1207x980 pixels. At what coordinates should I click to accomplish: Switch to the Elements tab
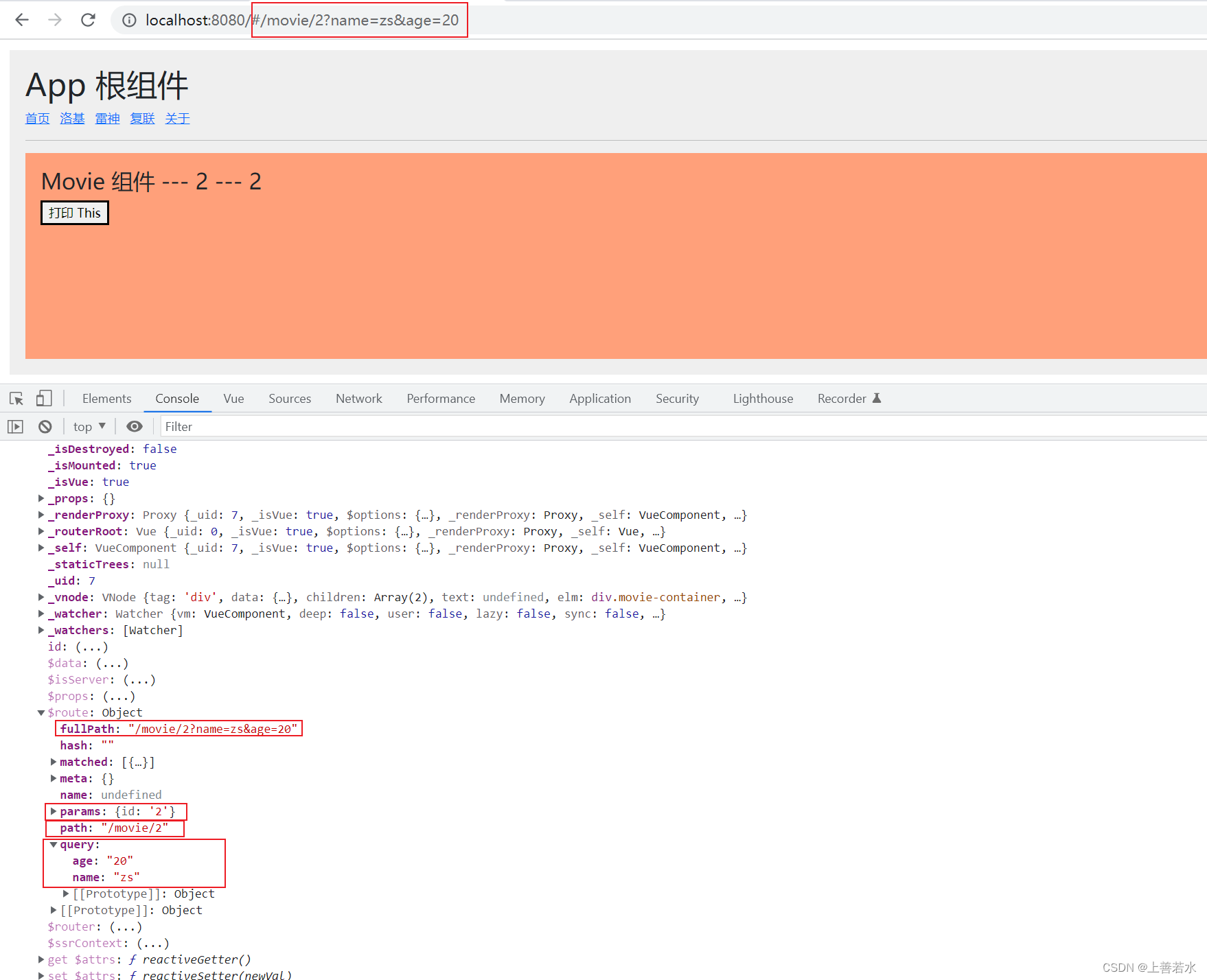[x=106, y=399]
